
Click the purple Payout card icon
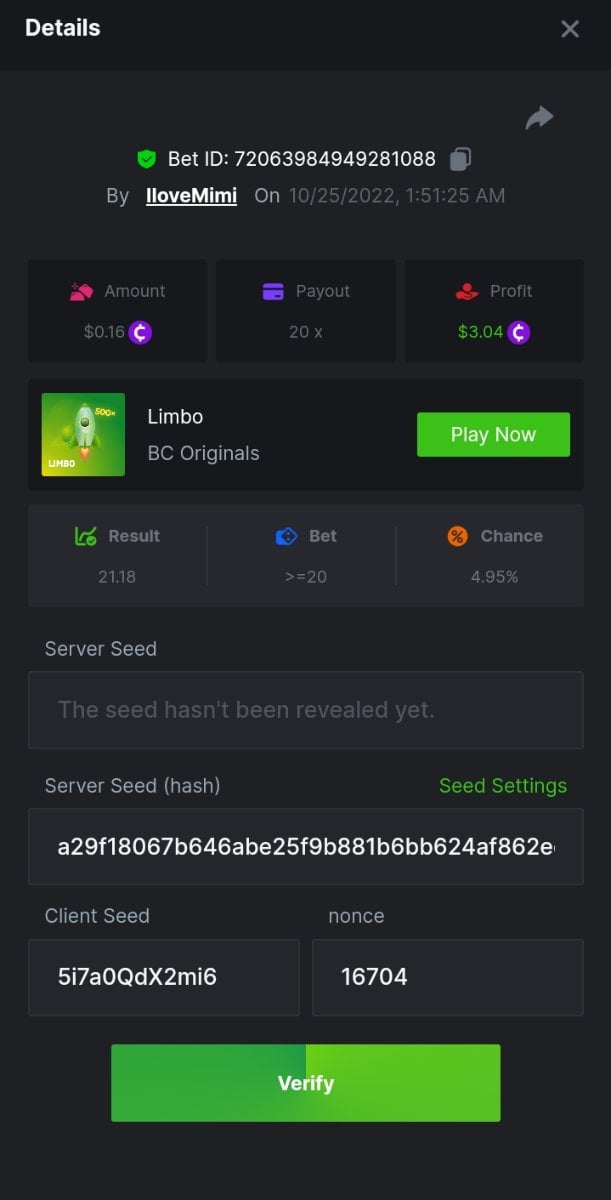pos(273,291)
